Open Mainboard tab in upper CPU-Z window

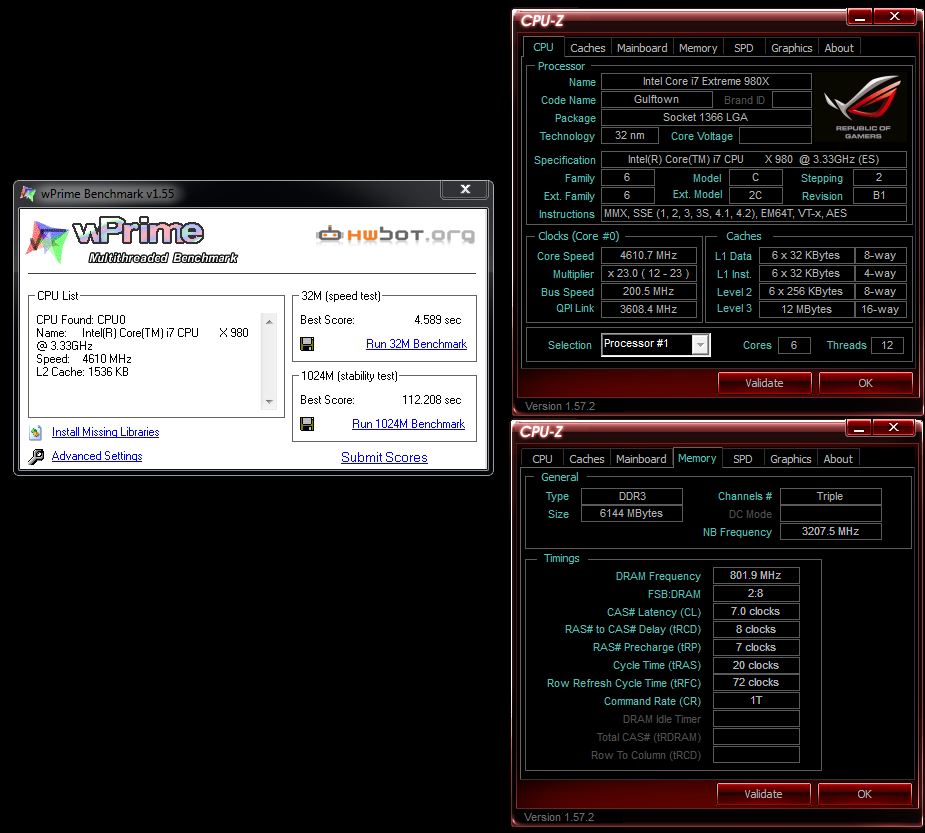(x=642, y=48)
